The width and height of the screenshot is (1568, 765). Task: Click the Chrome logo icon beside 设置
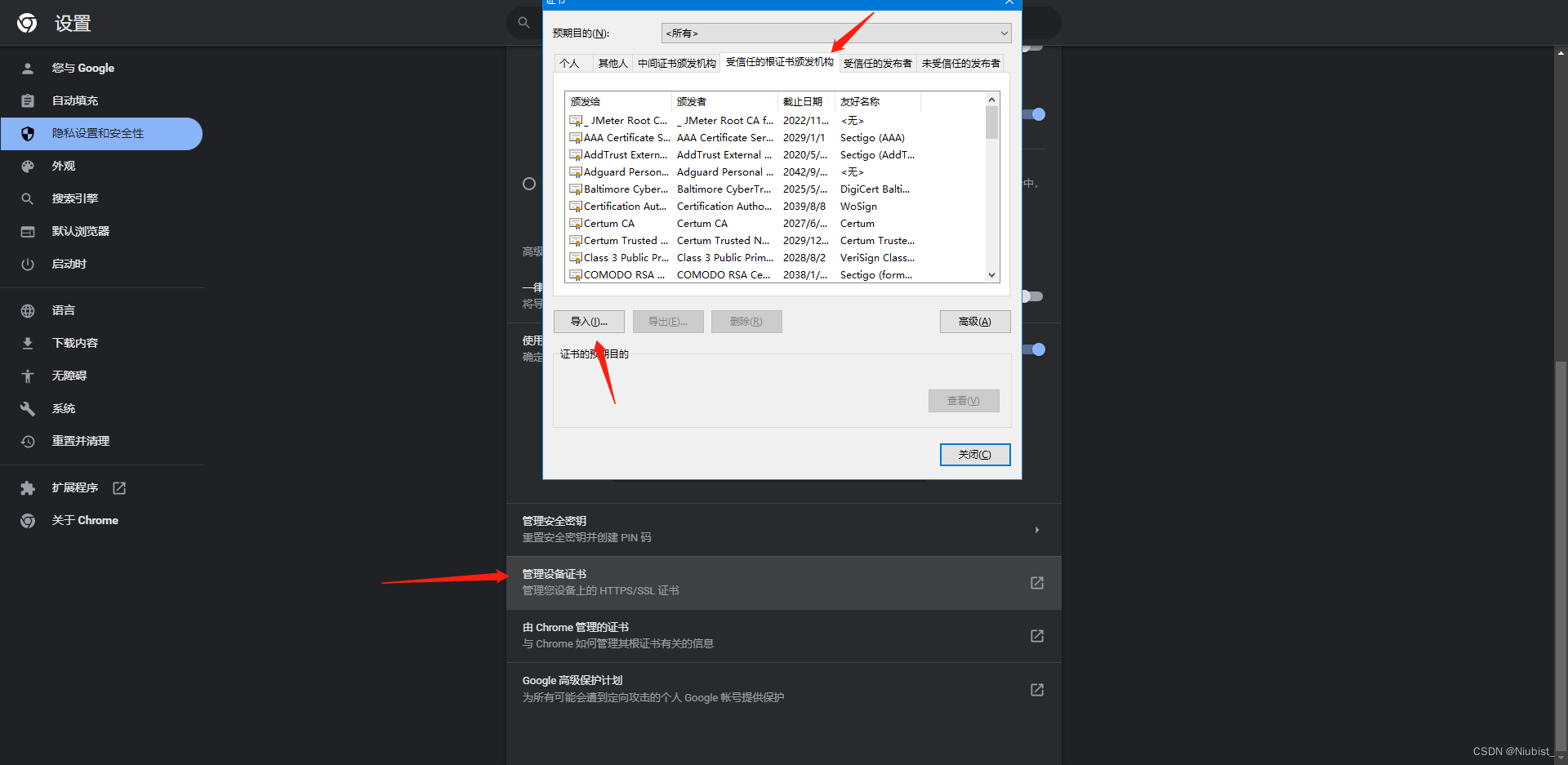[27, 23]
